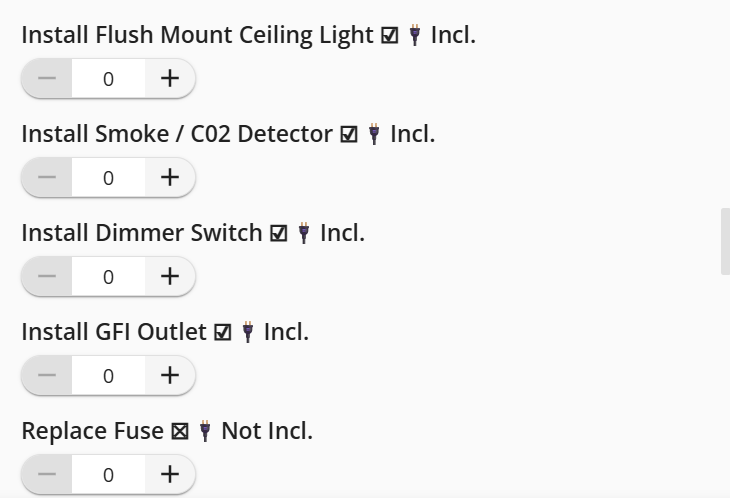Decrease Smoke / C02 Detector quantity
Viewport: 730px width, 498px height.
tap(47, 178)
